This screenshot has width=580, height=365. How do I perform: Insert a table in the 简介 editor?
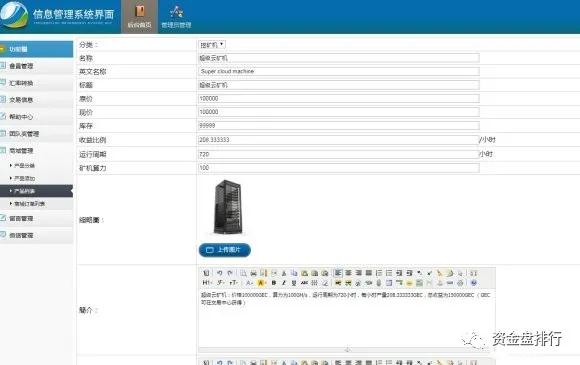point(389,283)
